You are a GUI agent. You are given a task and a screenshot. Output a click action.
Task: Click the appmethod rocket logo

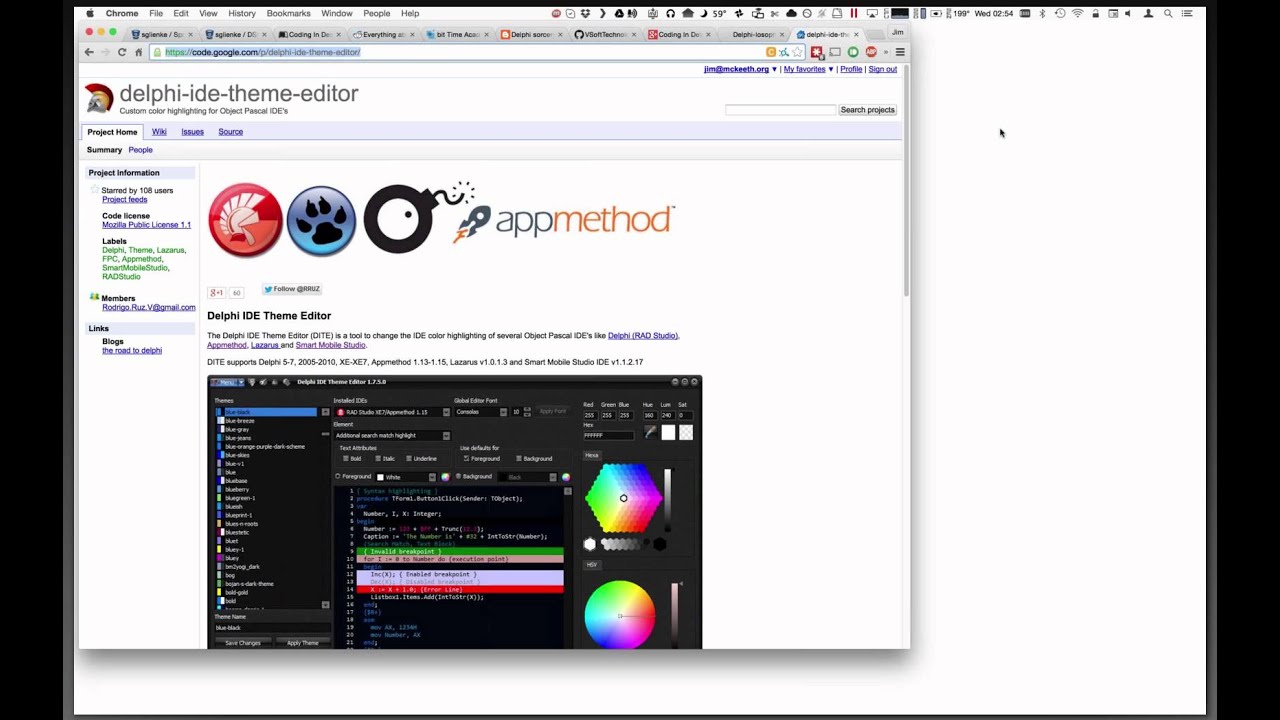[565, 222]
